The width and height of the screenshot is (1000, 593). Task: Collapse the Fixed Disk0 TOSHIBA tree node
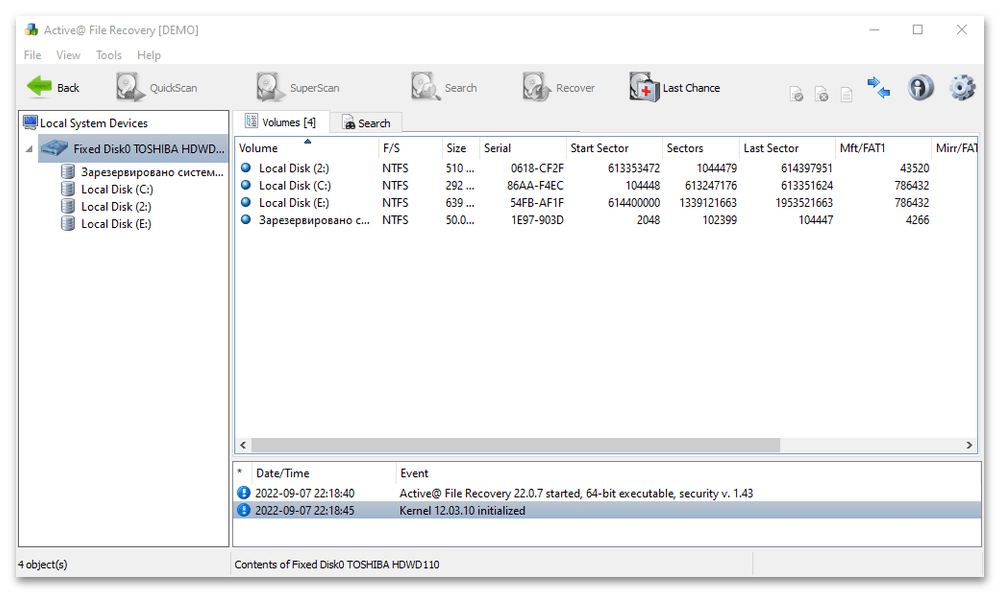(x=29, y=149)
